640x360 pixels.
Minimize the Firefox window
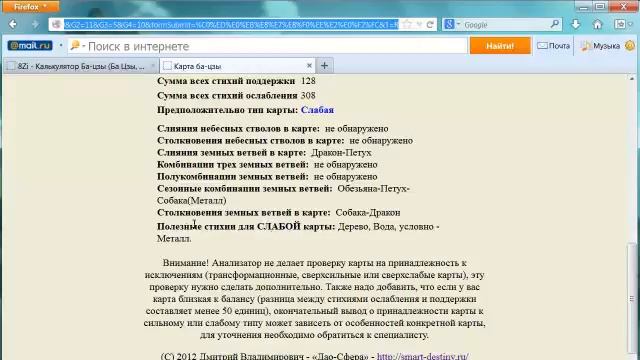coord(583,7)
